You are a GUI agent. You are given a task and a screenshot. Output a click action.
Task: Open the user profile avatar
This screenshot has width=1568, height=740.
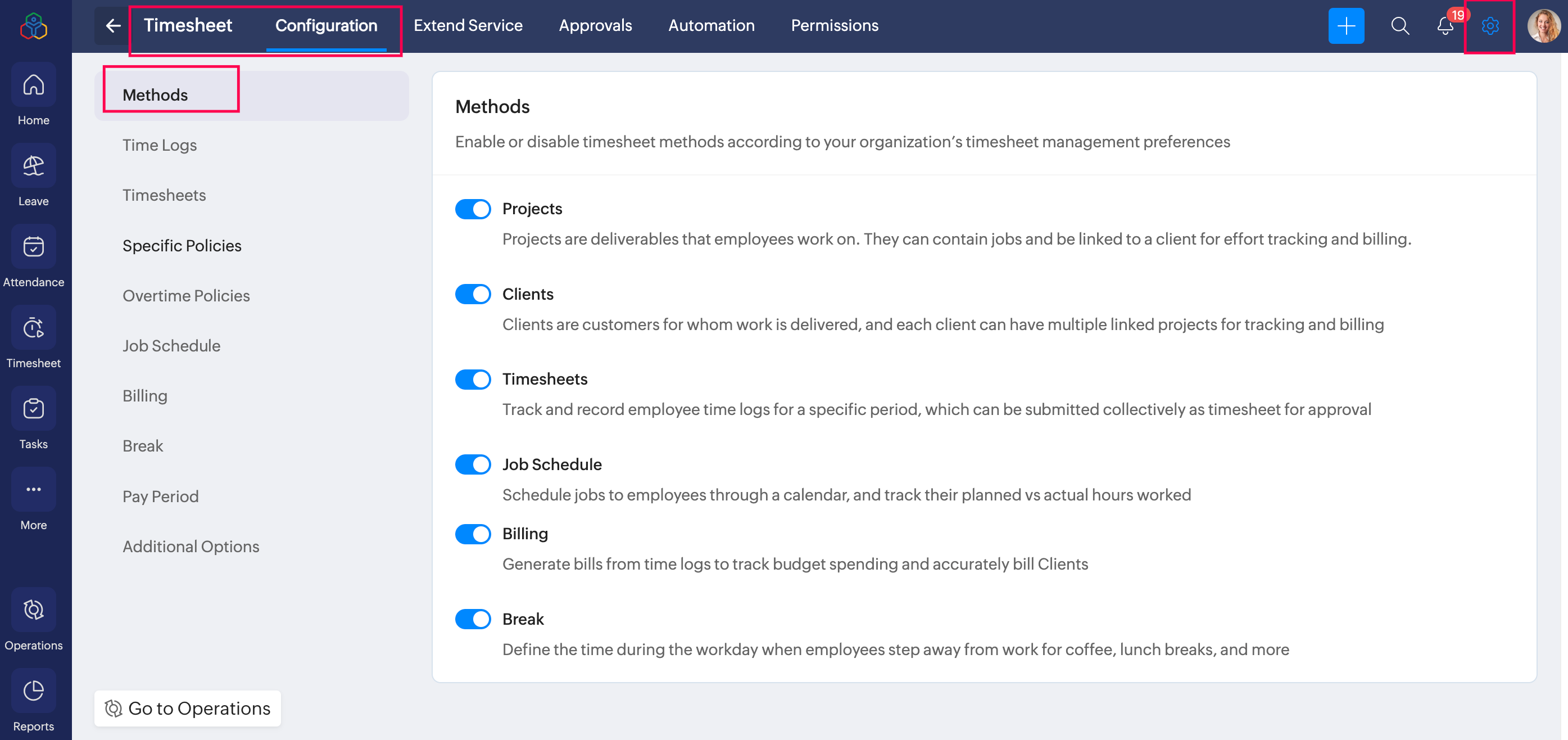1543,25
